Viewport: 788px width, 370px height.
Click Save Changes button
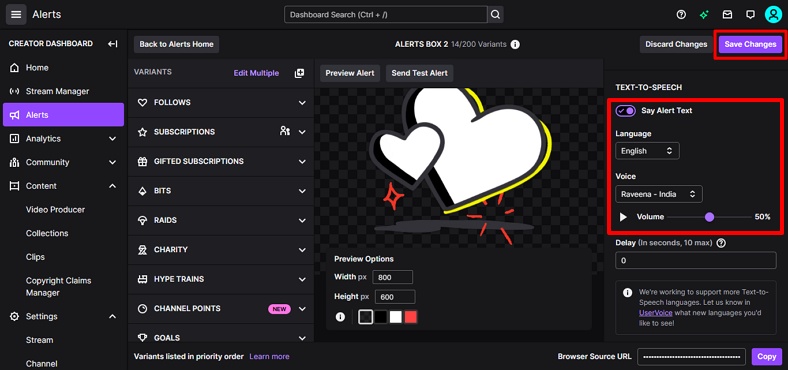coord(750,44)
